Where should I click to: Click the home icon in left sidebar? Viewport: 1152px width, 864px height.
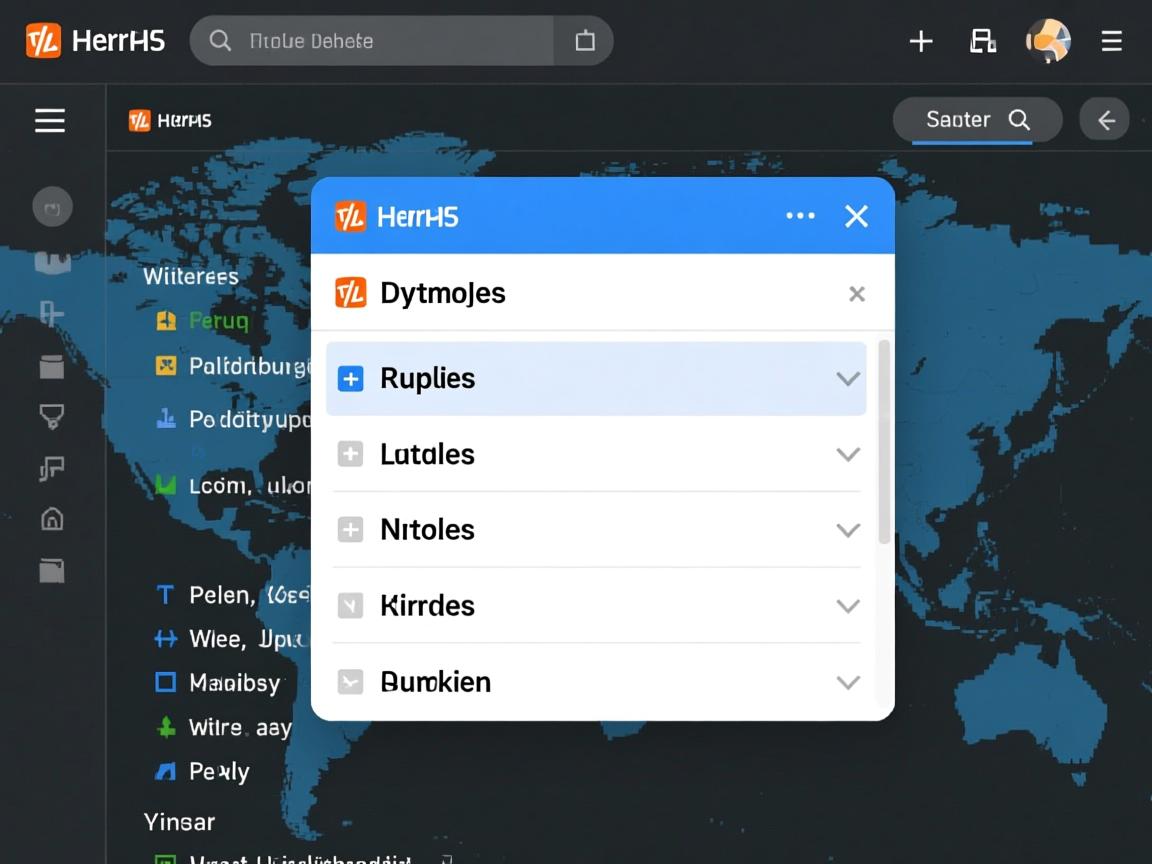51,518
